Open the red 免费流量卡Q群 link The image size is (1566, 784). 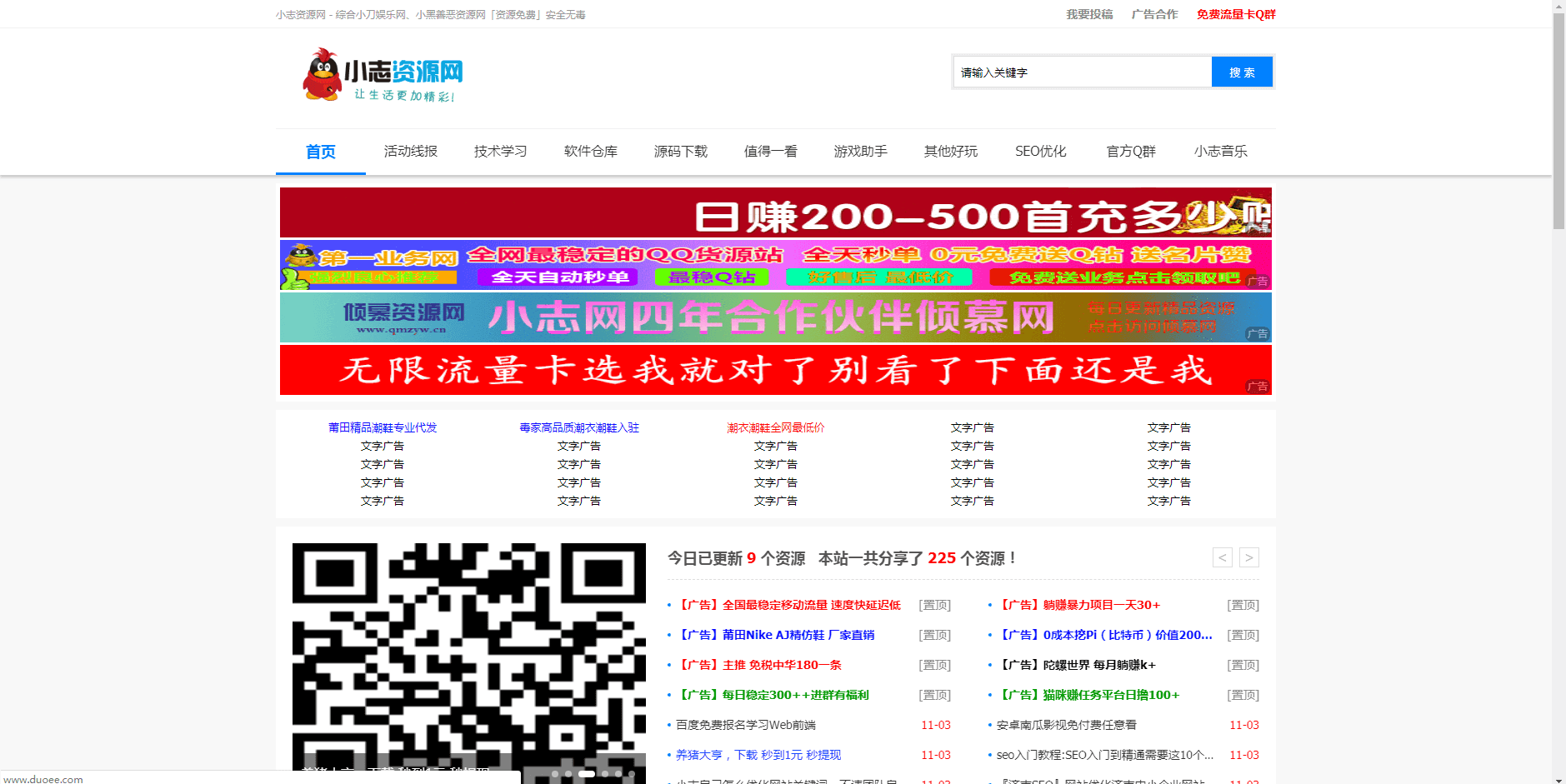point(1235,14)
